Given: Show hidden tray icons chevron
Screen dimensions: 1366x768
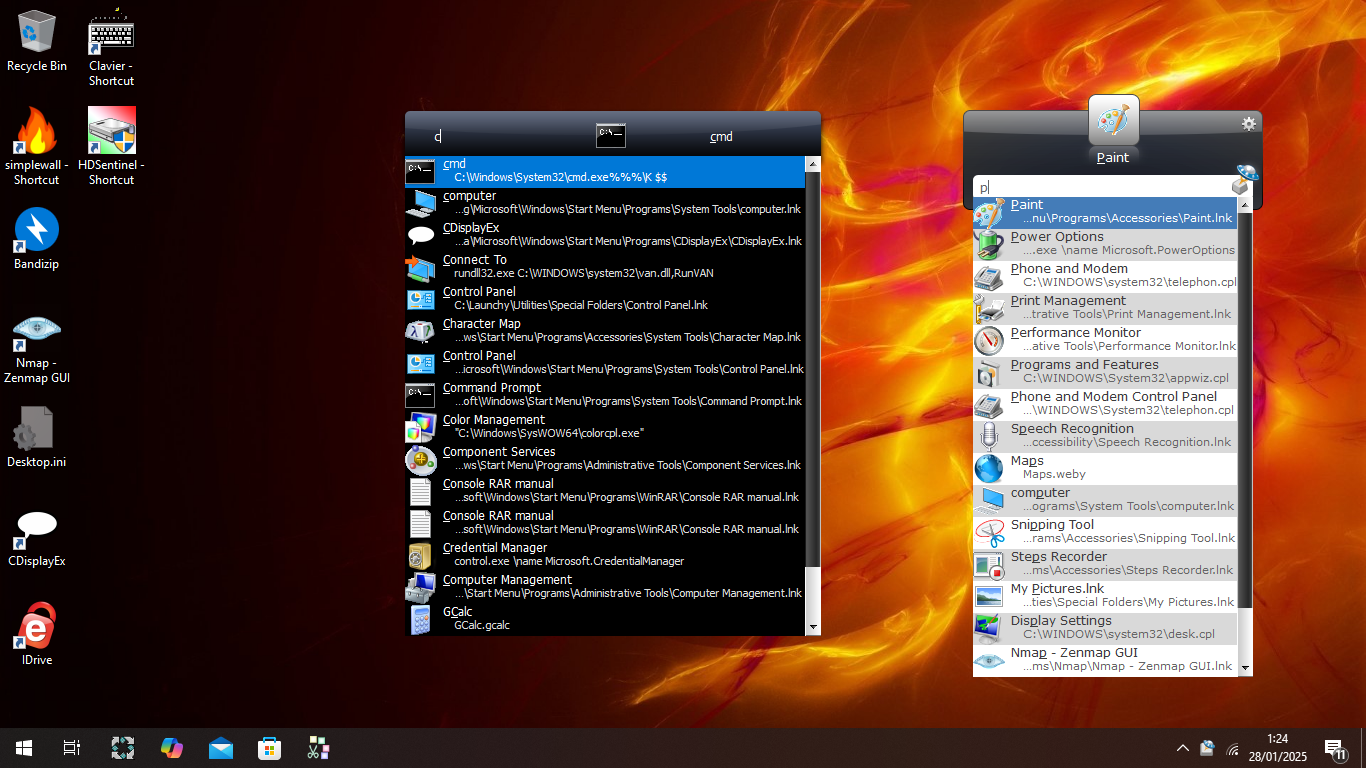Looking at the screenshot, I should [x=1183, y=748].
